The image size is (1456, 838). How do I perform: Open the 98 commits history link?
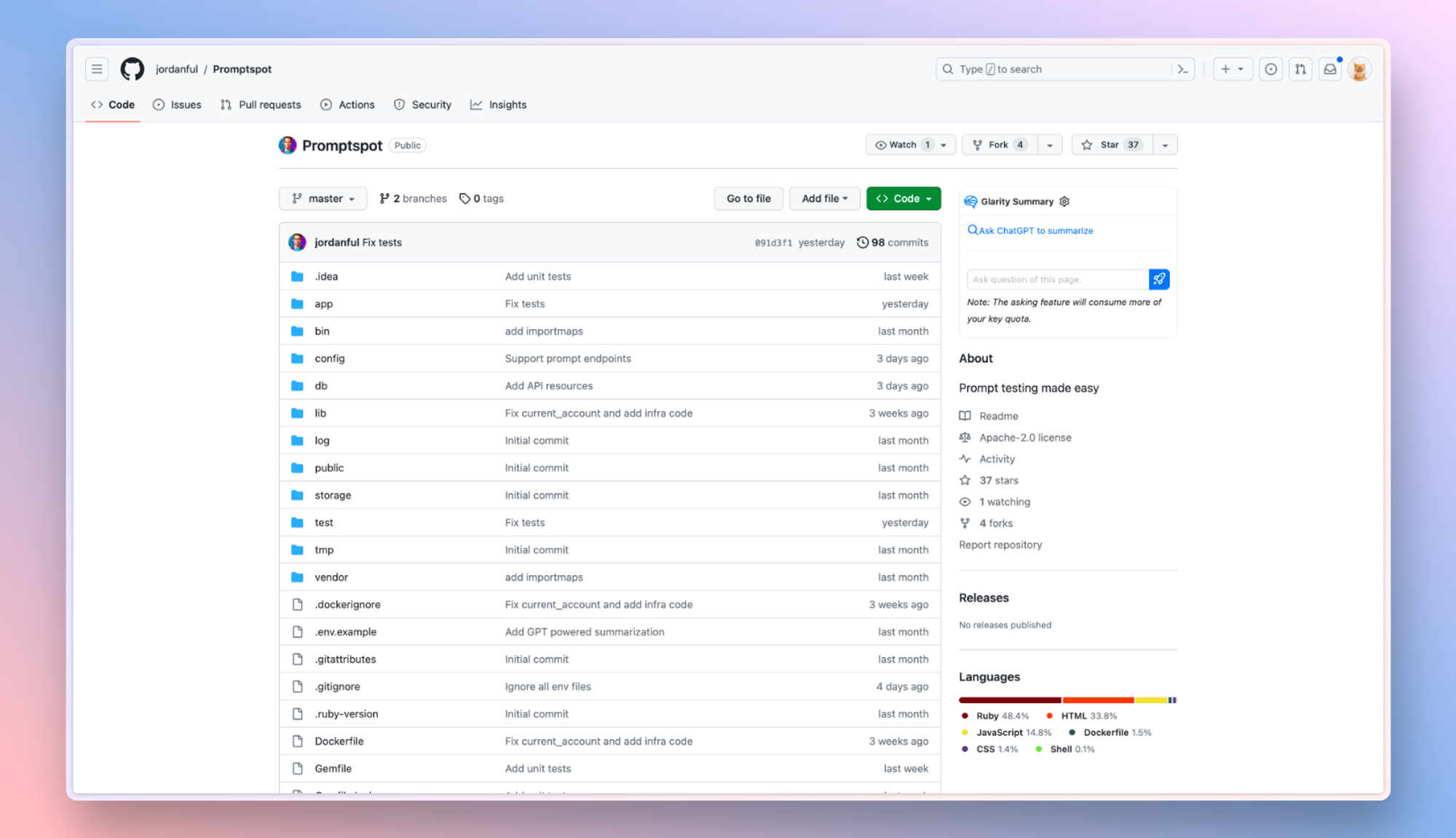893,242
